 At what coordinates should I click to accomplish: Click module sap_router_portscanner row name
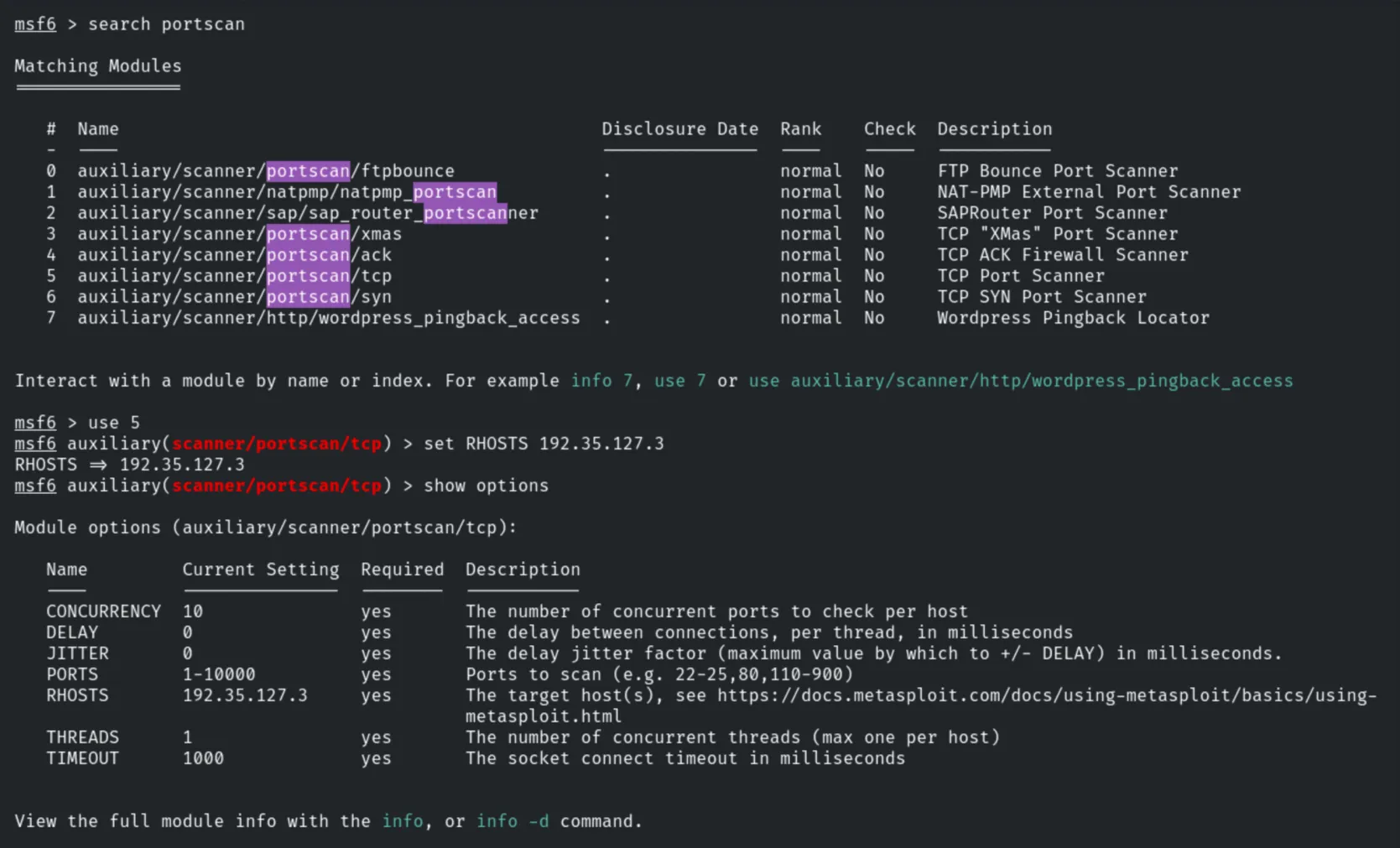coord(308,213)
